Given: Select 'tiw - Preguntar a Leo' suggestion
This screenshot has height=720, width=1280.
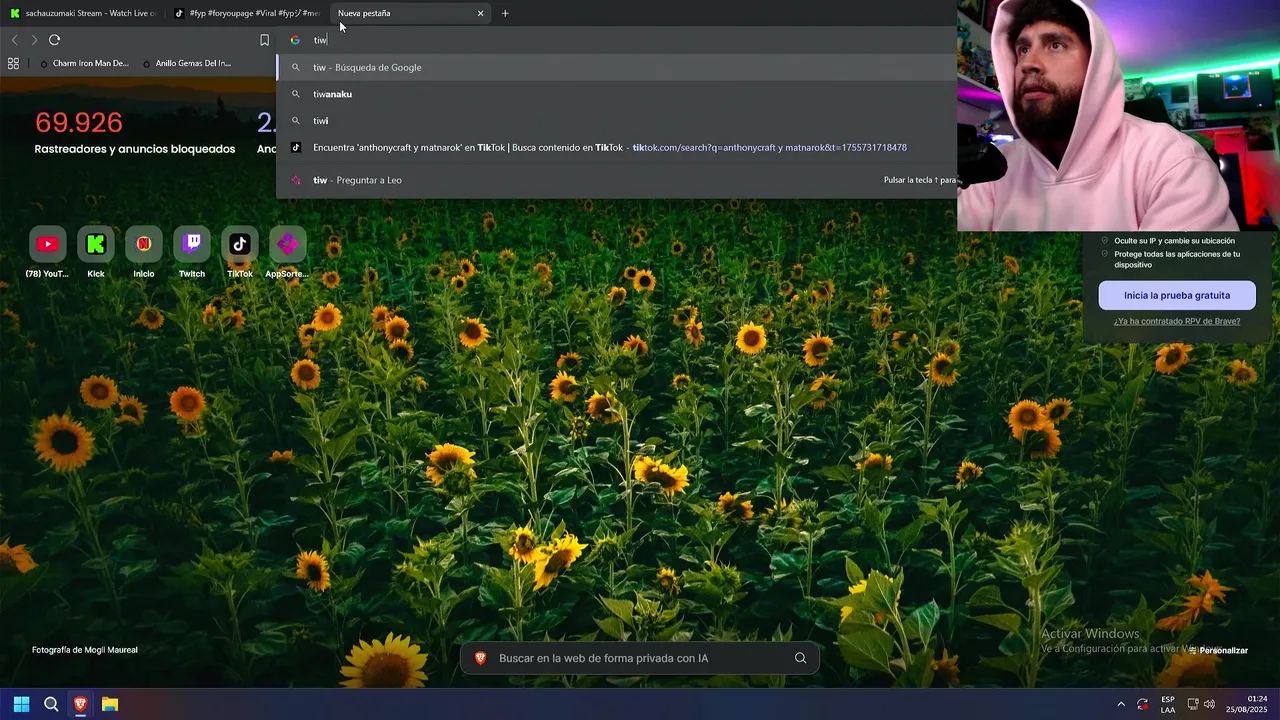Looking at the screenshot, I should coord(617,180).
